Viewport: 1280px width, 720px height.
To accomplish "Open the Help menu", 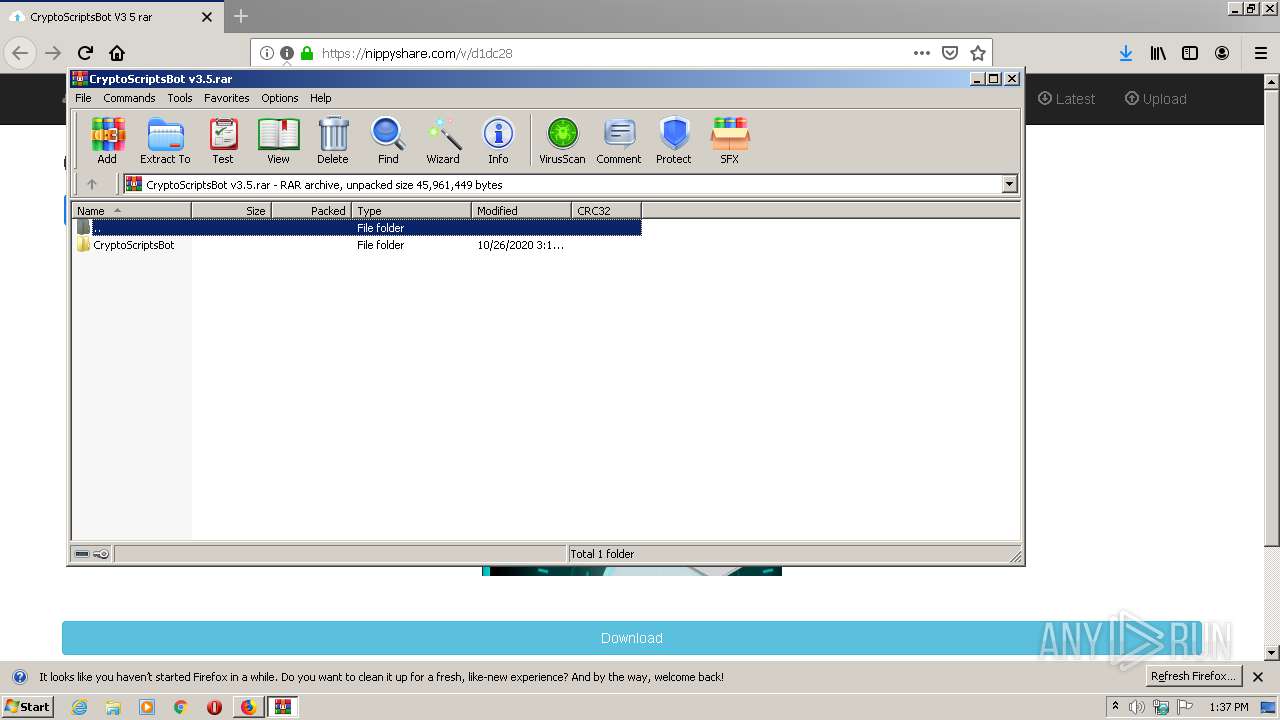I will [x=320, y=98].
